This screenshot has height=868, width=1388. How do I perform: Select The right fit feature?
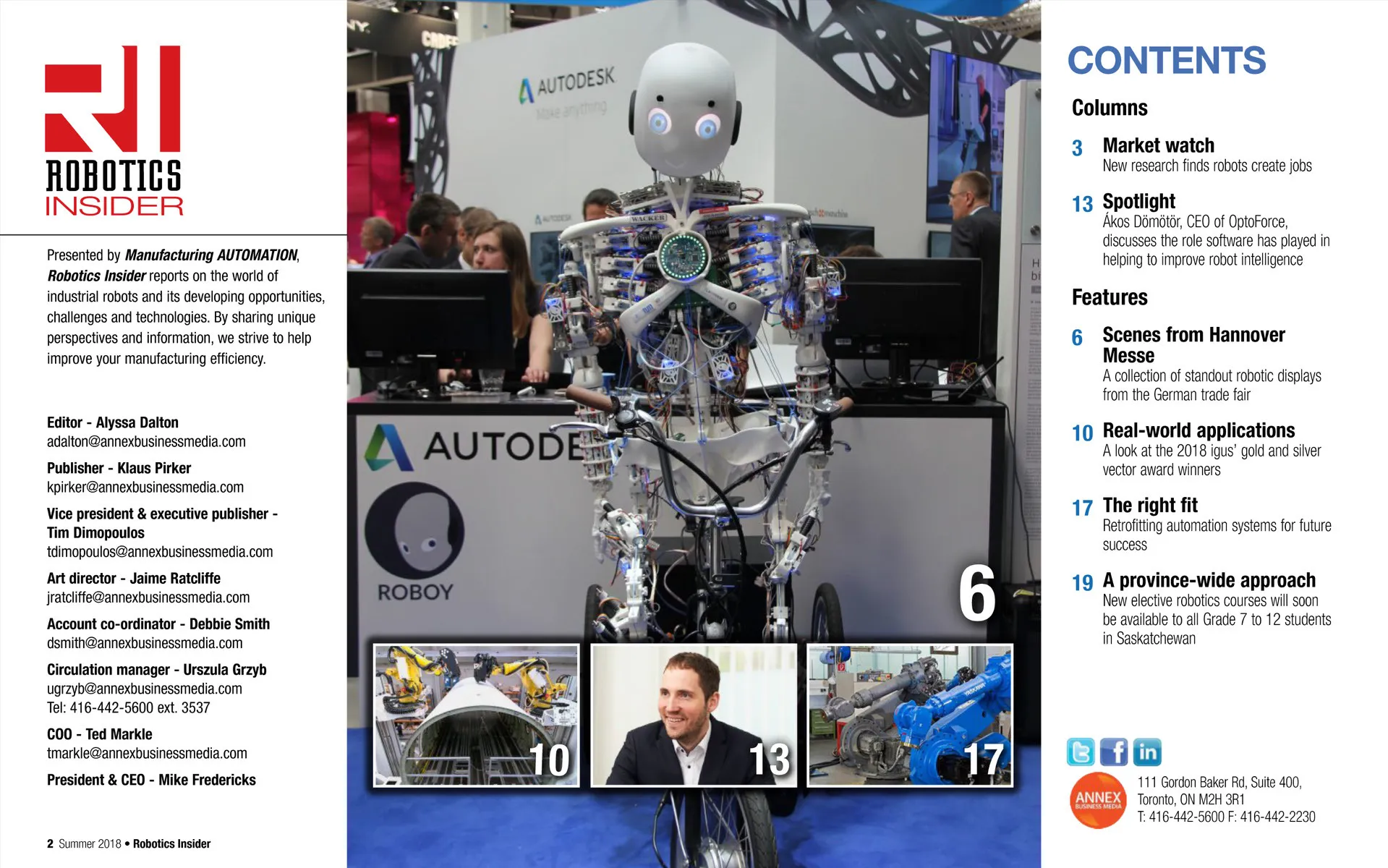click(1150, 506)
